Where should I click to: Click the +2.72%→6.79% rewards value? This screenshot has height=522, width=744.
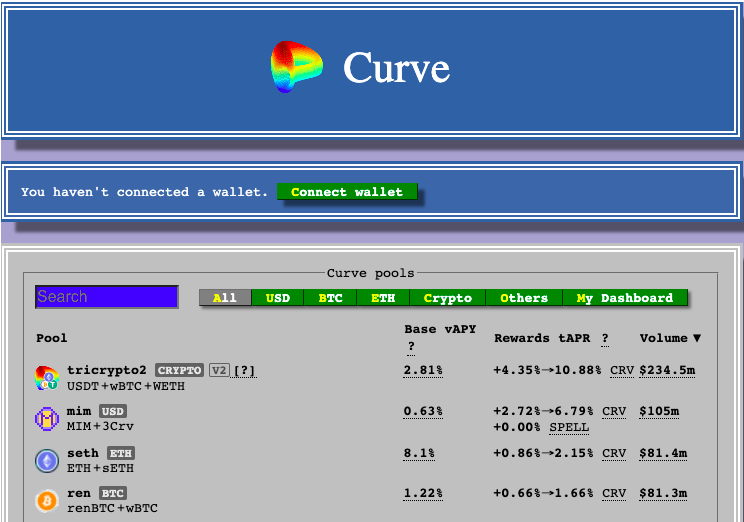[x=543, y=411]
